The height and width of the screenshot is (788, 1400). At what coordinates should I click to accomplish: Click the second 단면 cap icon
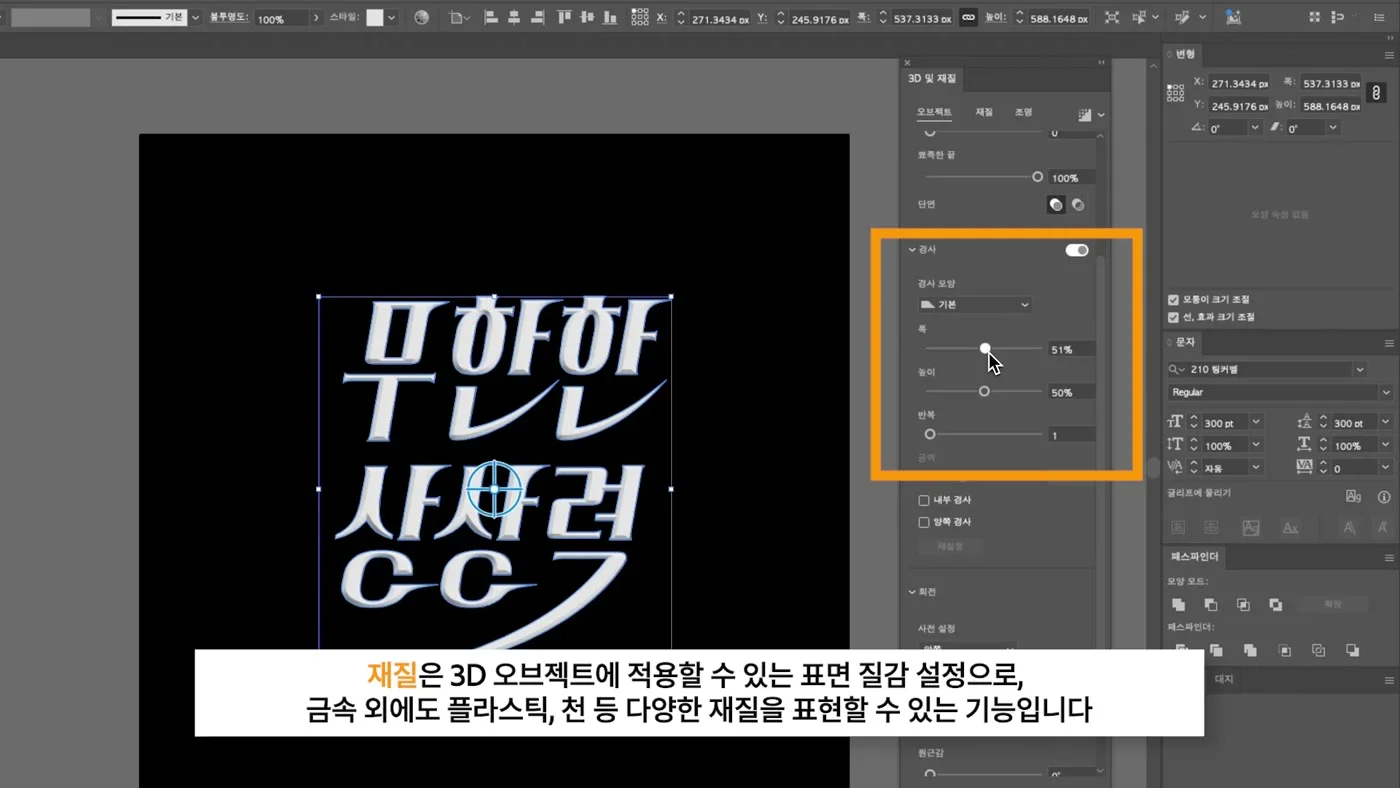pos(1078,205)
